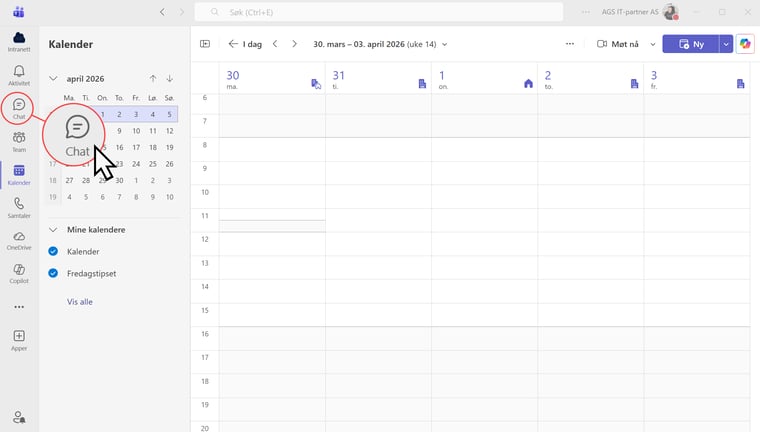Image resolution: width=760 pixels, height=432 pixels.
Task: Uncheck the Kalender calendar checkbox
Action: click(54, 251)
